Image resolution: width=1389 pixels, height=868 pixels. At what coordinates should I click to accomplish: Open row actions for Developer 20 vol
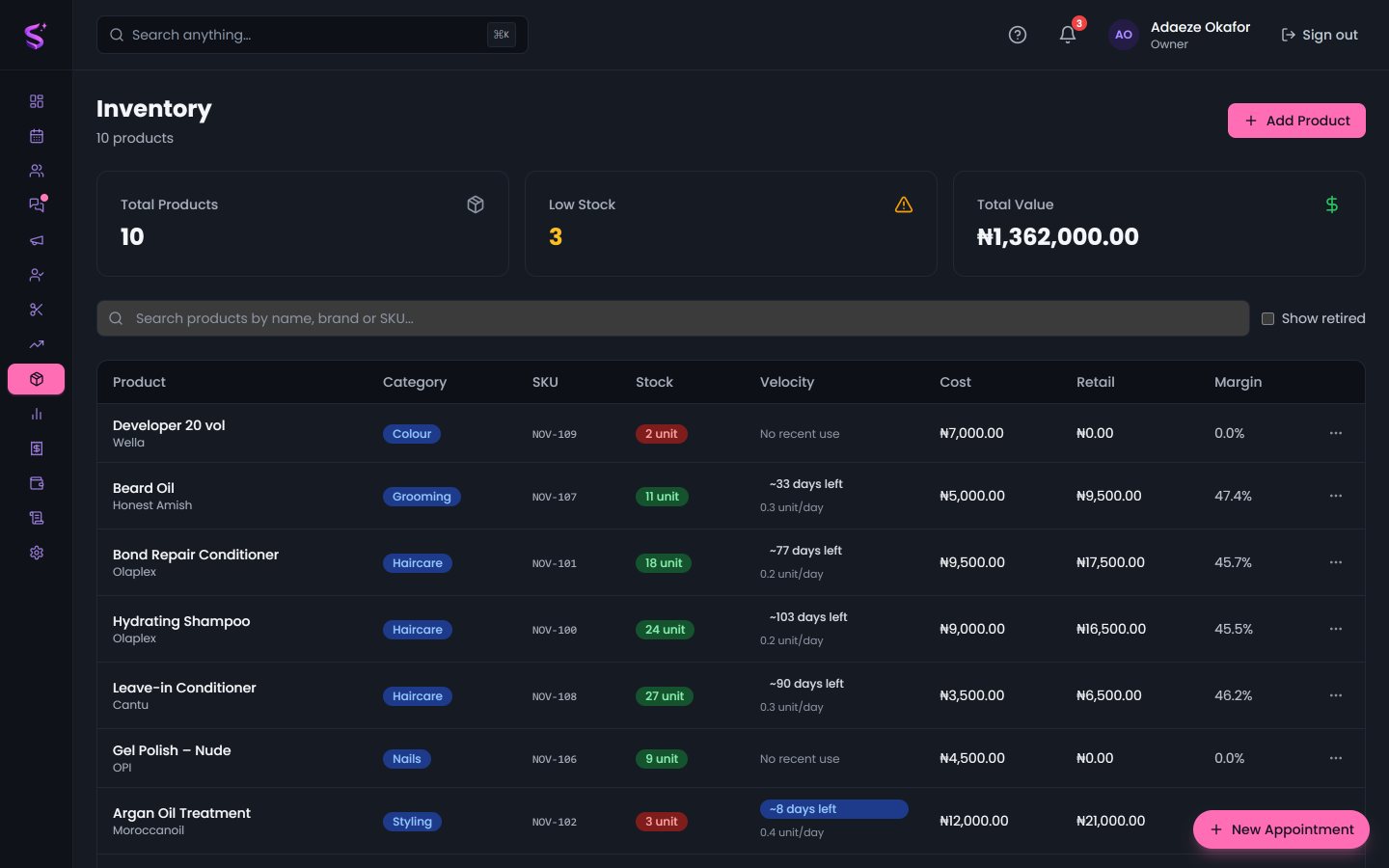click(1336, 433)
